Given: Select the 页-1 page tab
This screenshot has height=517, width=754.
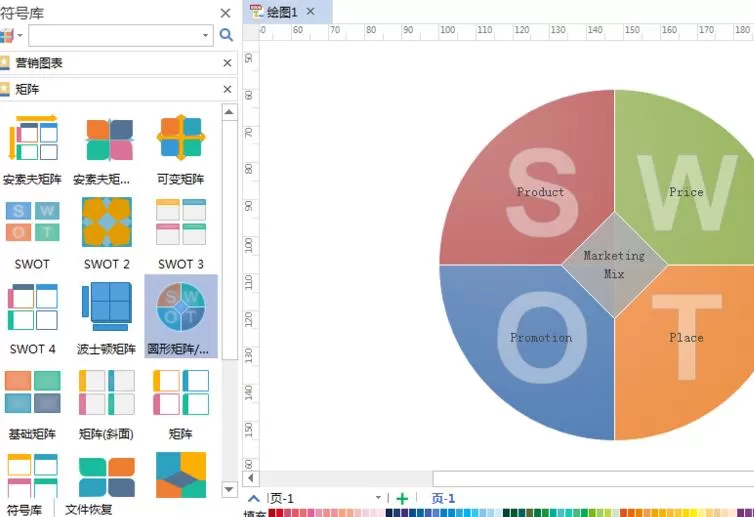Looking at the screenshot, I should [x=443, y=498].
